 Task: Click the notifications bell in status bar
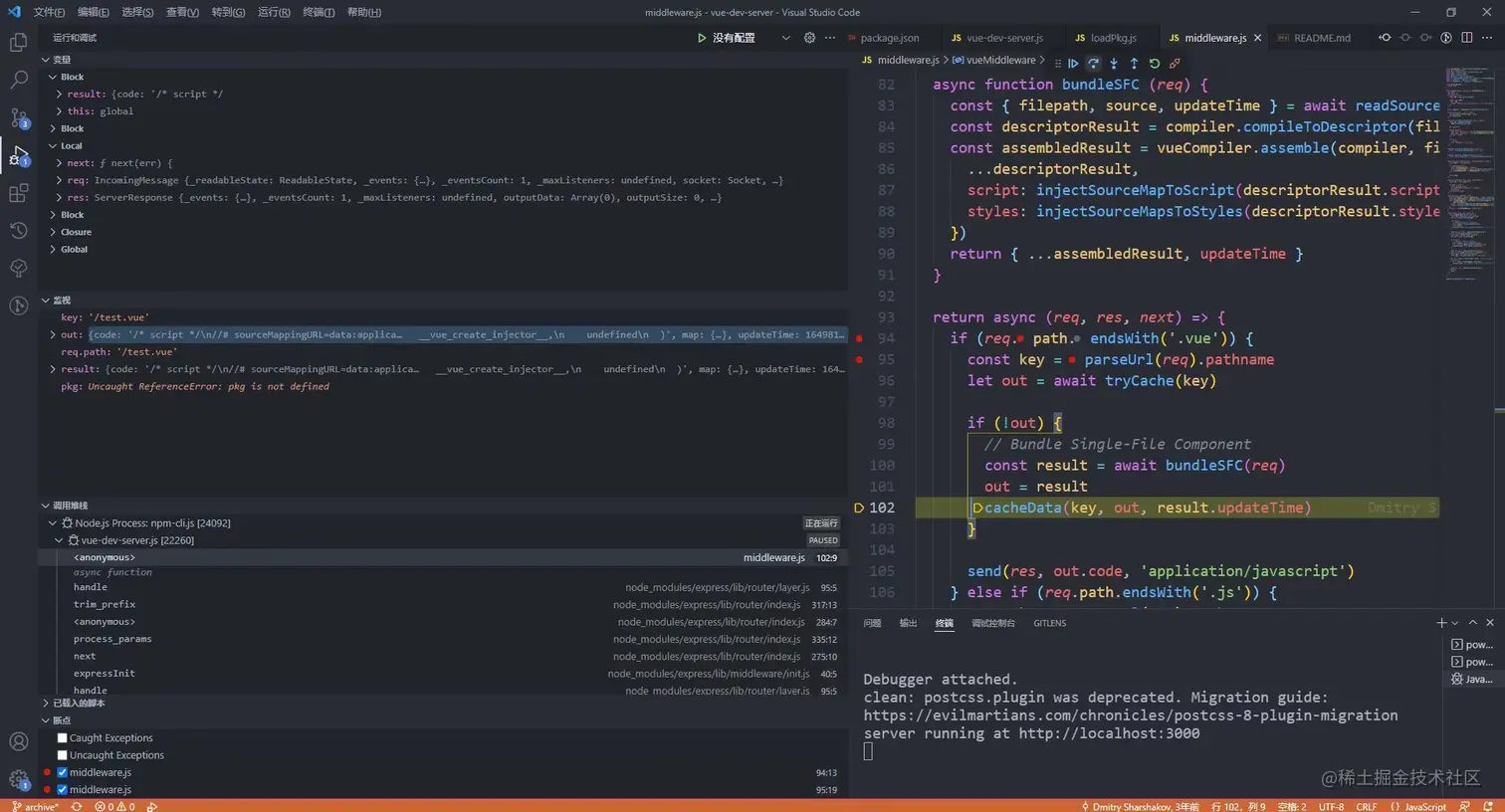click(1487, 806)
